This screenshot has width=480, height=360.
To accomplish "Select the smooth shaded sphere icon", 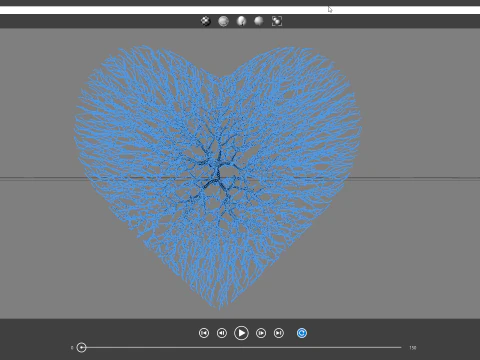I will click(x=259, y=21).
